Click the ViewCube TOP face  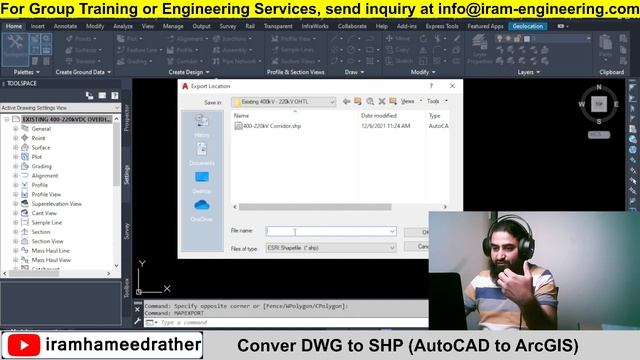pyautogui.click(x=599, y=104)
